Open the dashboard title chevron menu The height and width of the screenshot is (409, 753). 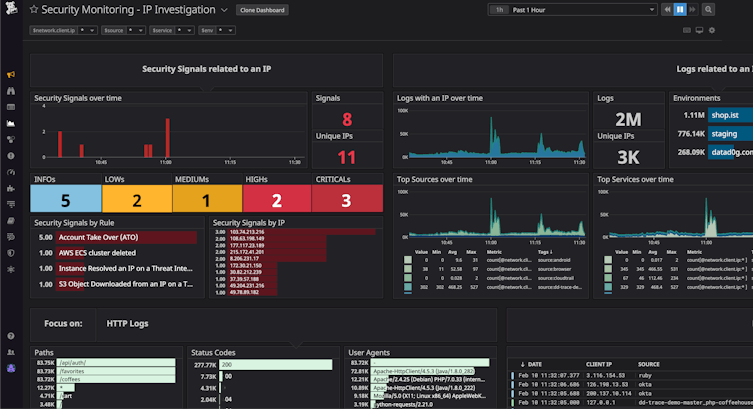(223, 10)
